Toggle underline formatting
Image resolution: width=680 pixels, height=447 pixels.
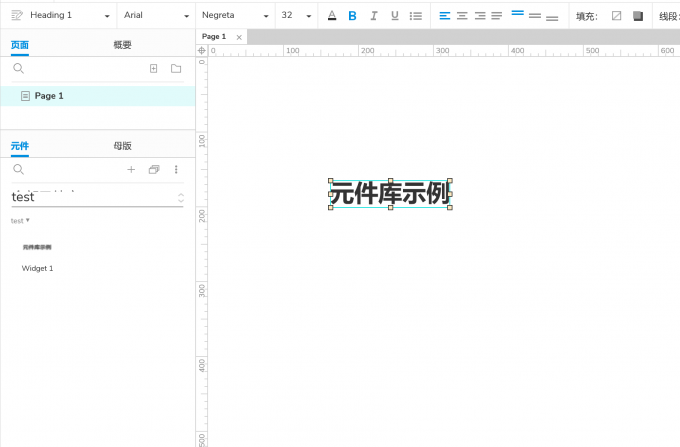(395, 16)
